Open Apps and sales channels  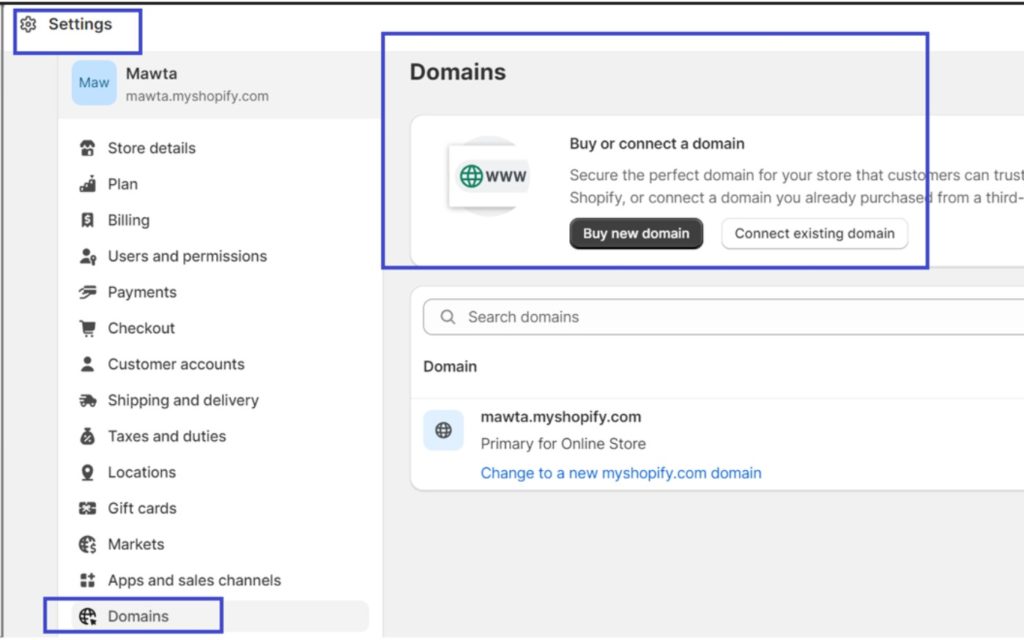pos(195,580)
